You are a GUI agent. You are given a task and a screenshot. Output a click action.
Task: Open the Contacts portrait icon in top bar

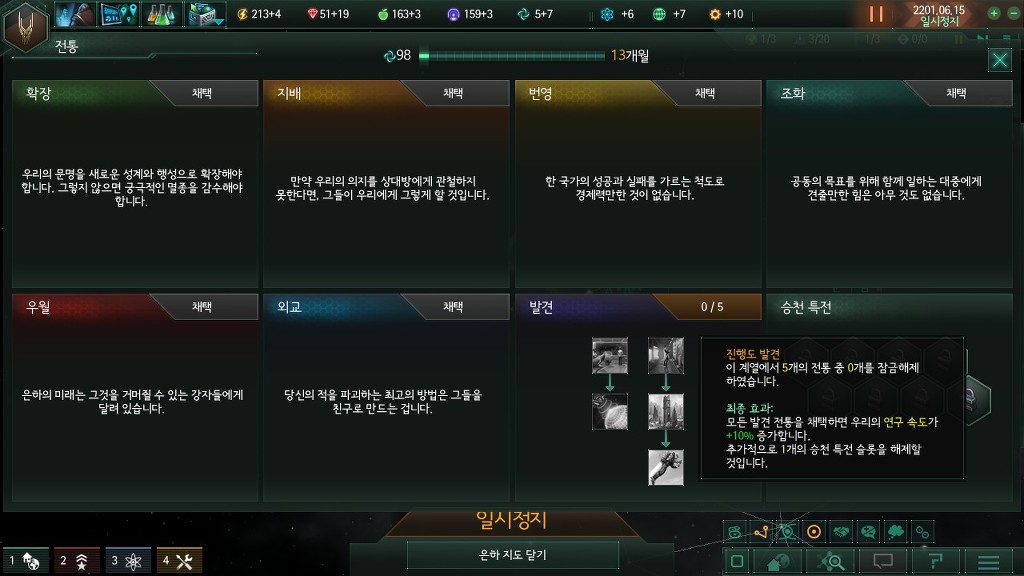(74, 14)
